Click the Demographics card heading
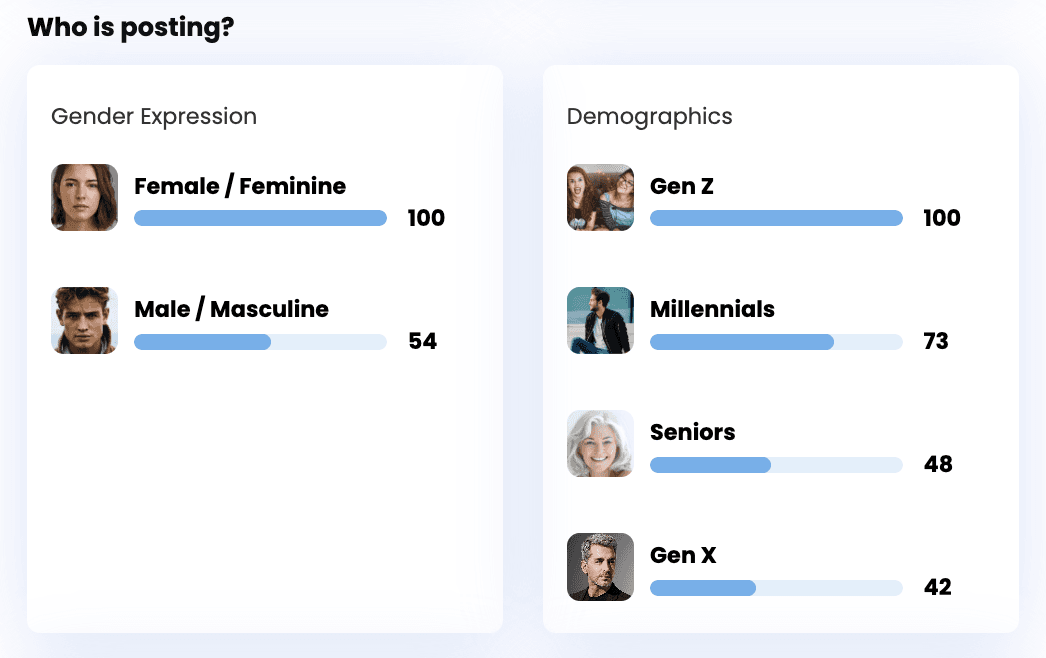Screen dimensions: 1046x658 (649, 117)
